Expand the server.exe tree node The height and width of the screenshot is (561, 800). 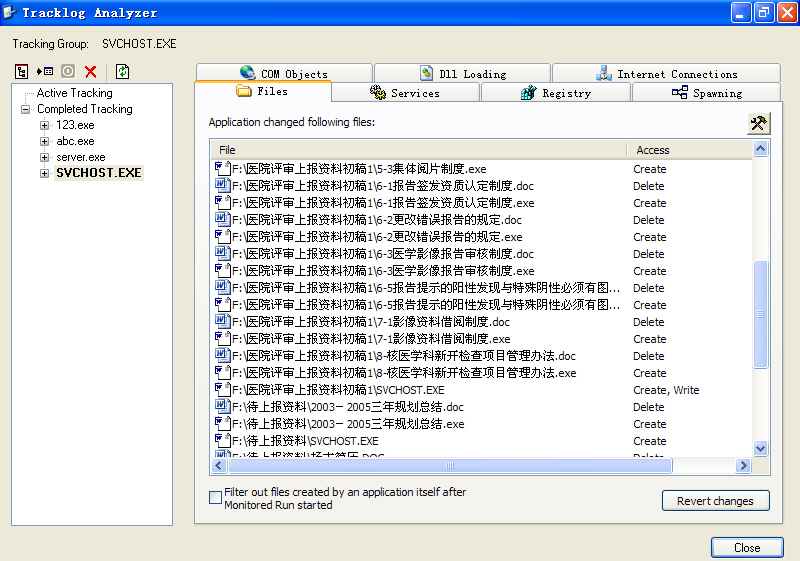click(45, 157)
